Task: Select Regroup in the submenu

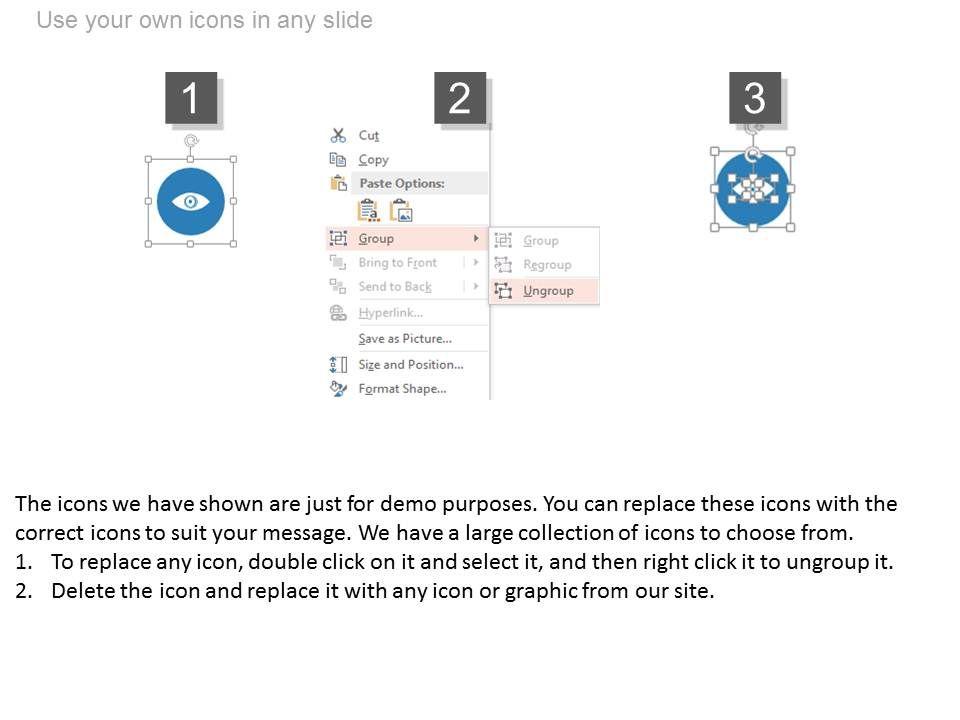Action: click(x=547, y=265)
